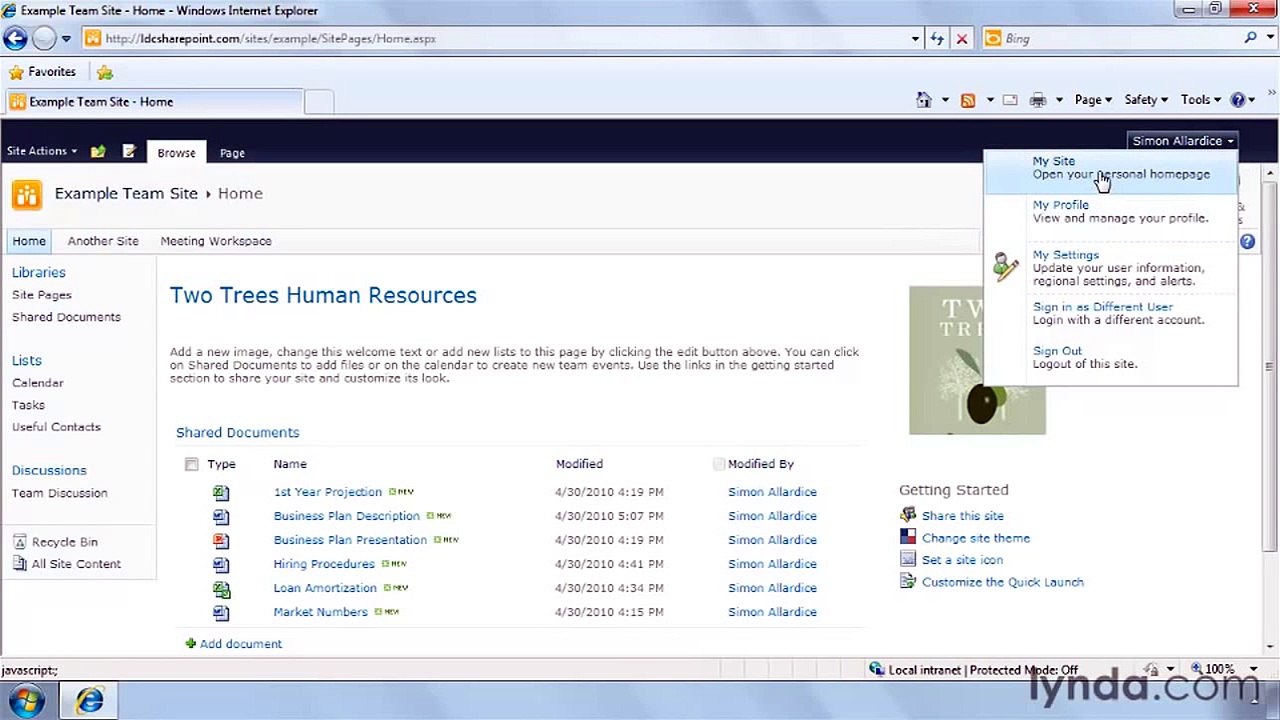Click the Set a site icon image
The height and width of the screenshot is (720, 1280).
pyautogui.click(x=908, y=559)
